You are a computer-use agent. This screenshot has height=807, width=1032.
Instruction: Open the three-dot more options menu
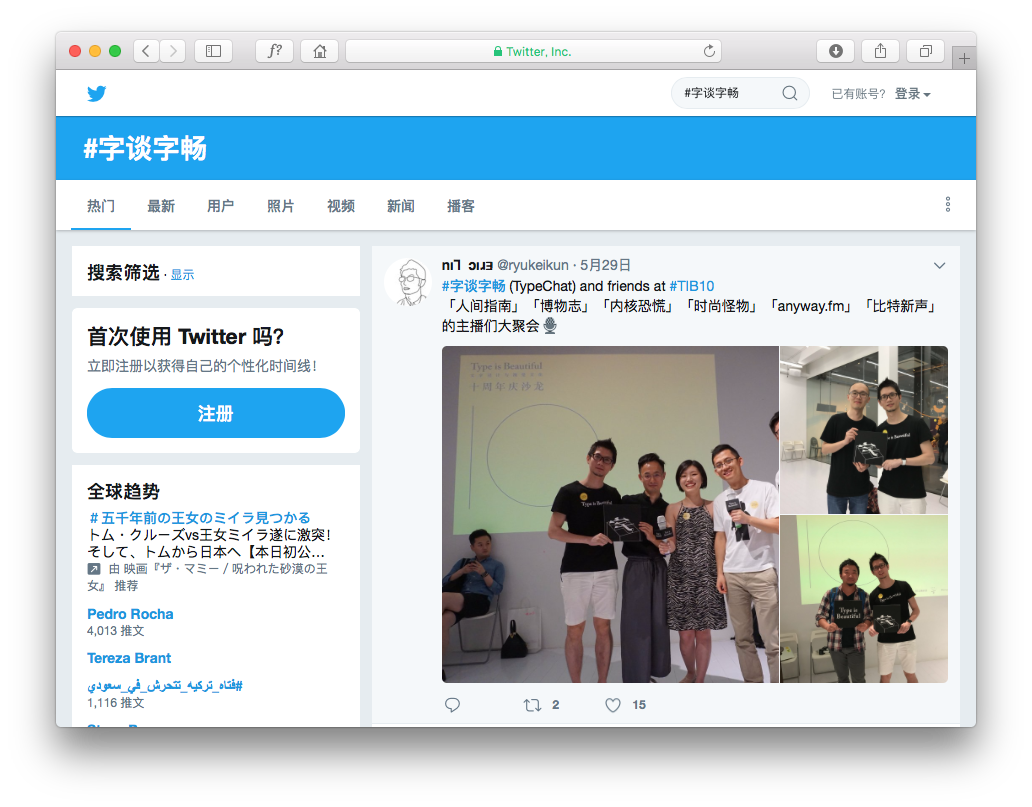click(948, 204)
